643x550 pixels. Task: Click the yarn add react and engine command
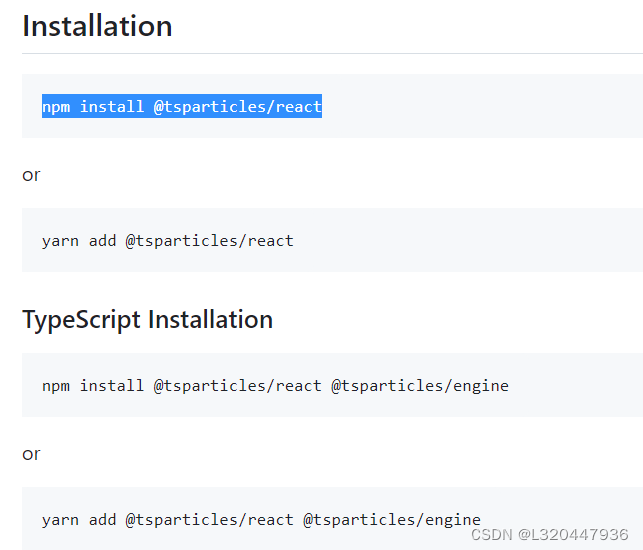pos(261,520)
